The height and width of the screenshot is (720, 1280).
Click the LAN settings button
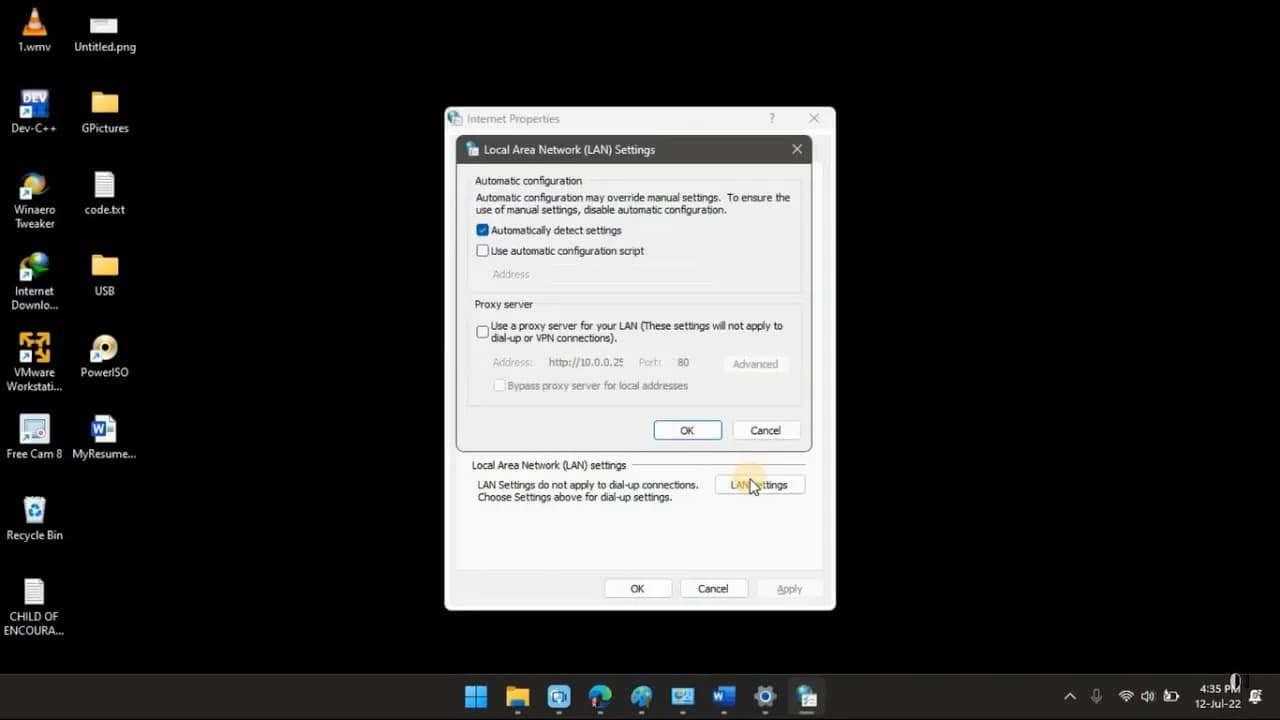[759, 484]
